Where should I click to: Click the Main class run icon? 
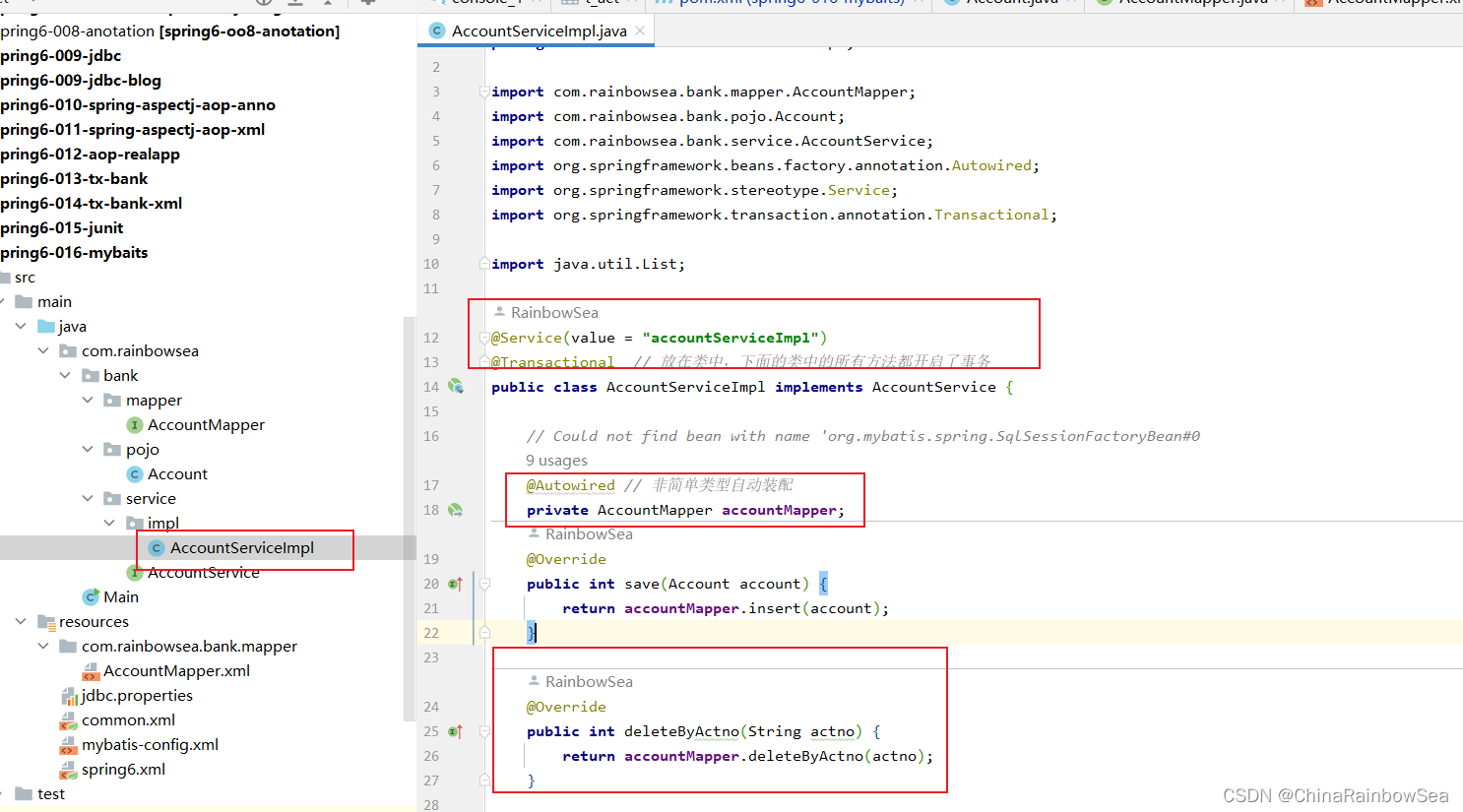(91, 597)
